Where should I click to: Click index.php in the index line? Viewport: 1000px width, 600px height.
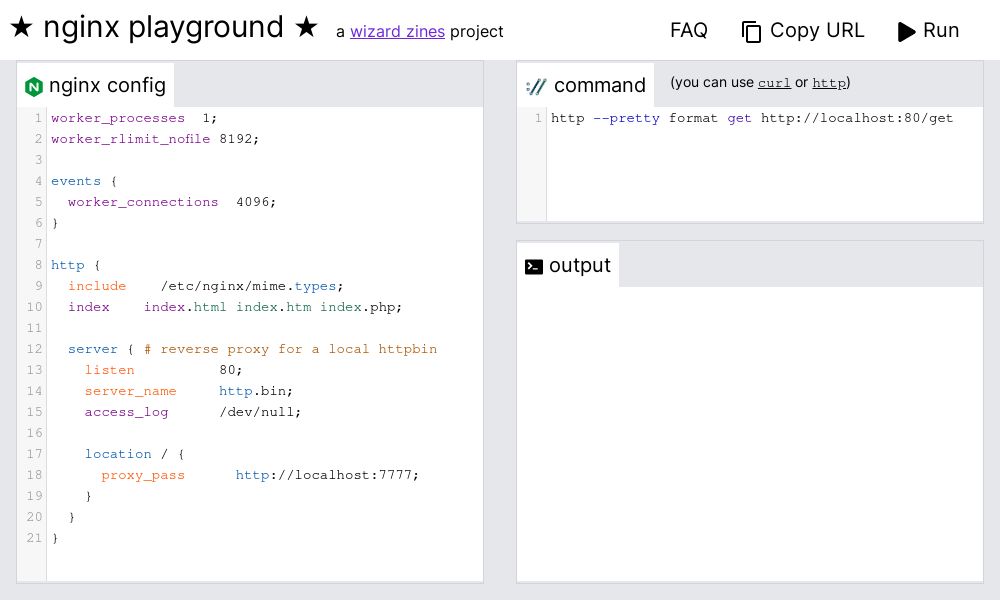[x=357, y=307]
